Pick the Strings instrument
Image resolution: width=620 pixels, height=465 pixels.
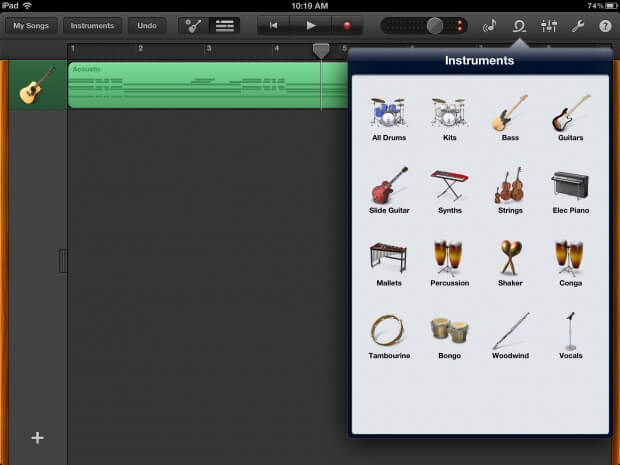(x=510, y=191)
